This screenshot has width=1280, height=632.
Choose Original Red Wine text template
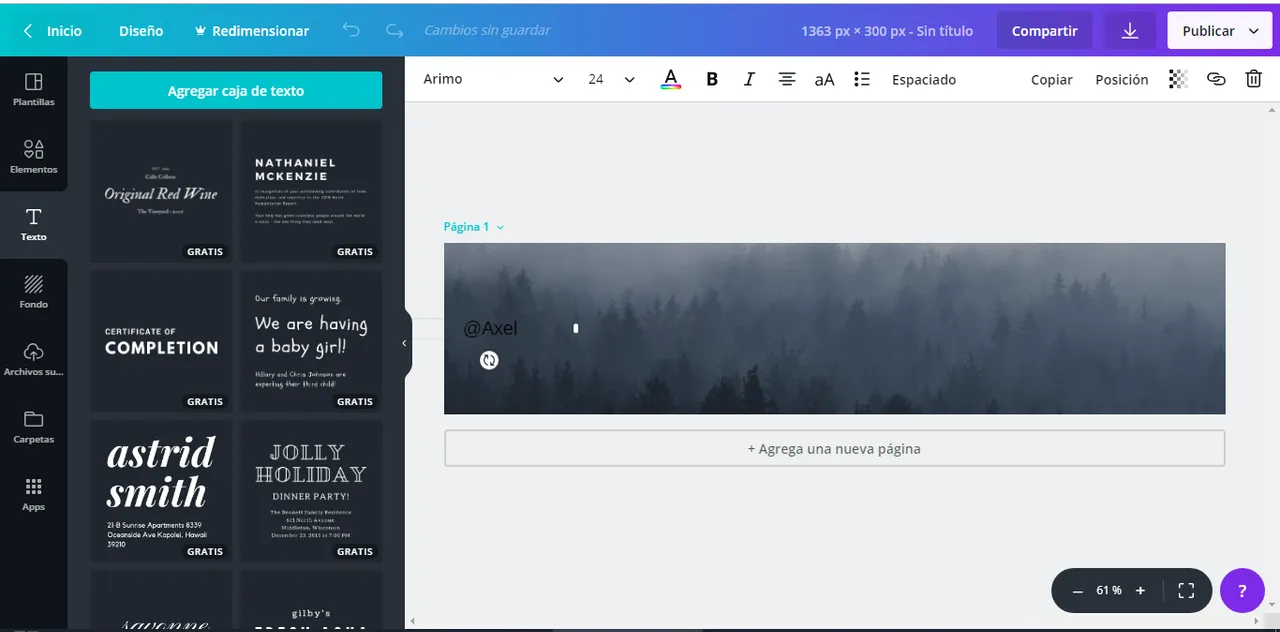pos(161,191)
